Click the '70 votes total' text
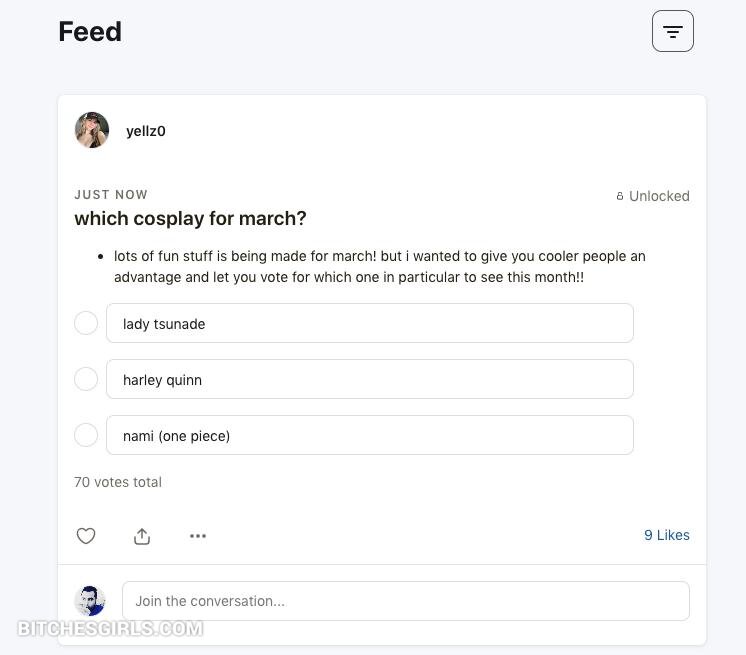The height and width of the screenshot is (655, 746). pyautogui.click(x=118, y=482)
